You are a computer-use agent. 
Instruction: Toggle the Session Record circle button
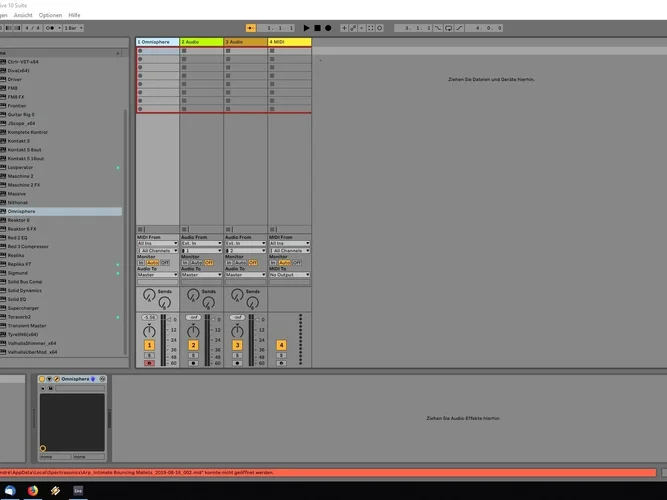click(379, 28)
